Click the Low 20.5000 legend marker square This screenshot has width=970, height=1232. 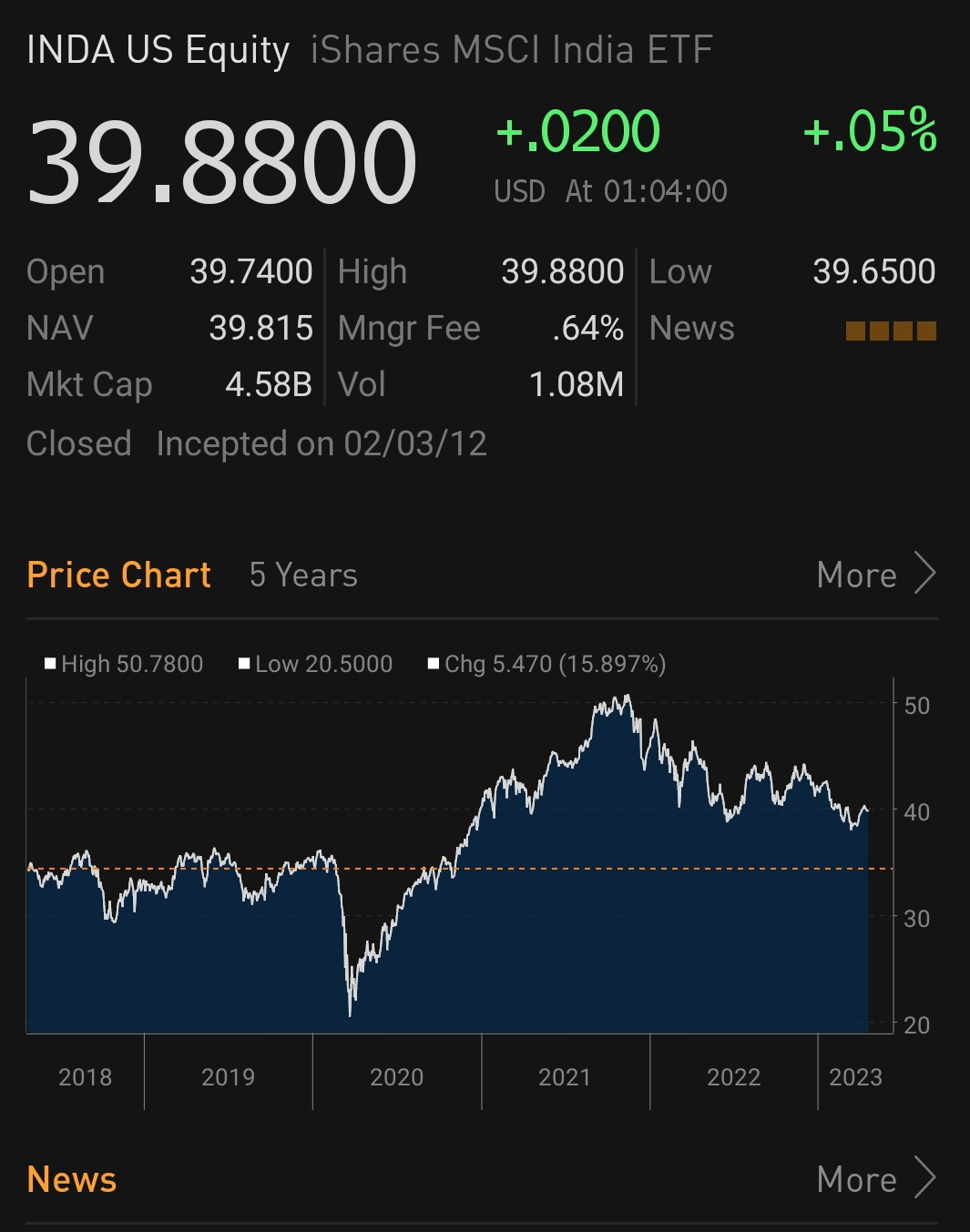click(x=244, y=664)
